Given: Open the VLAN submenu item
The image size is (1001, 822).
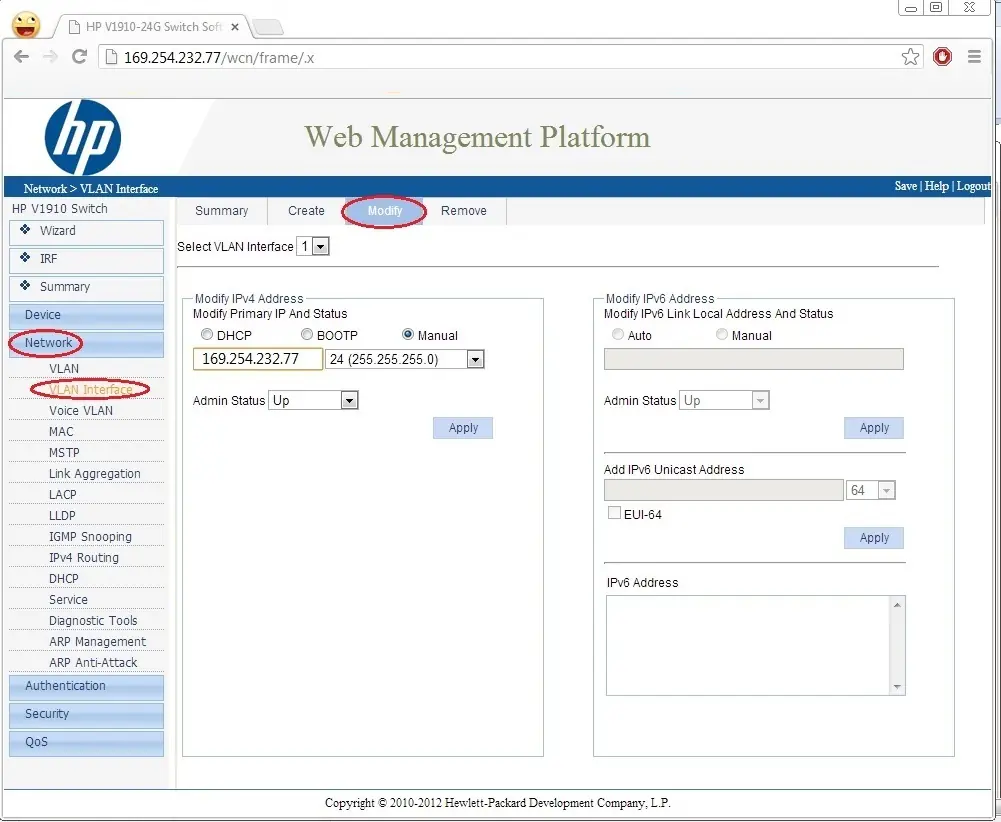Looking at the screenshot, I should 64,368.
